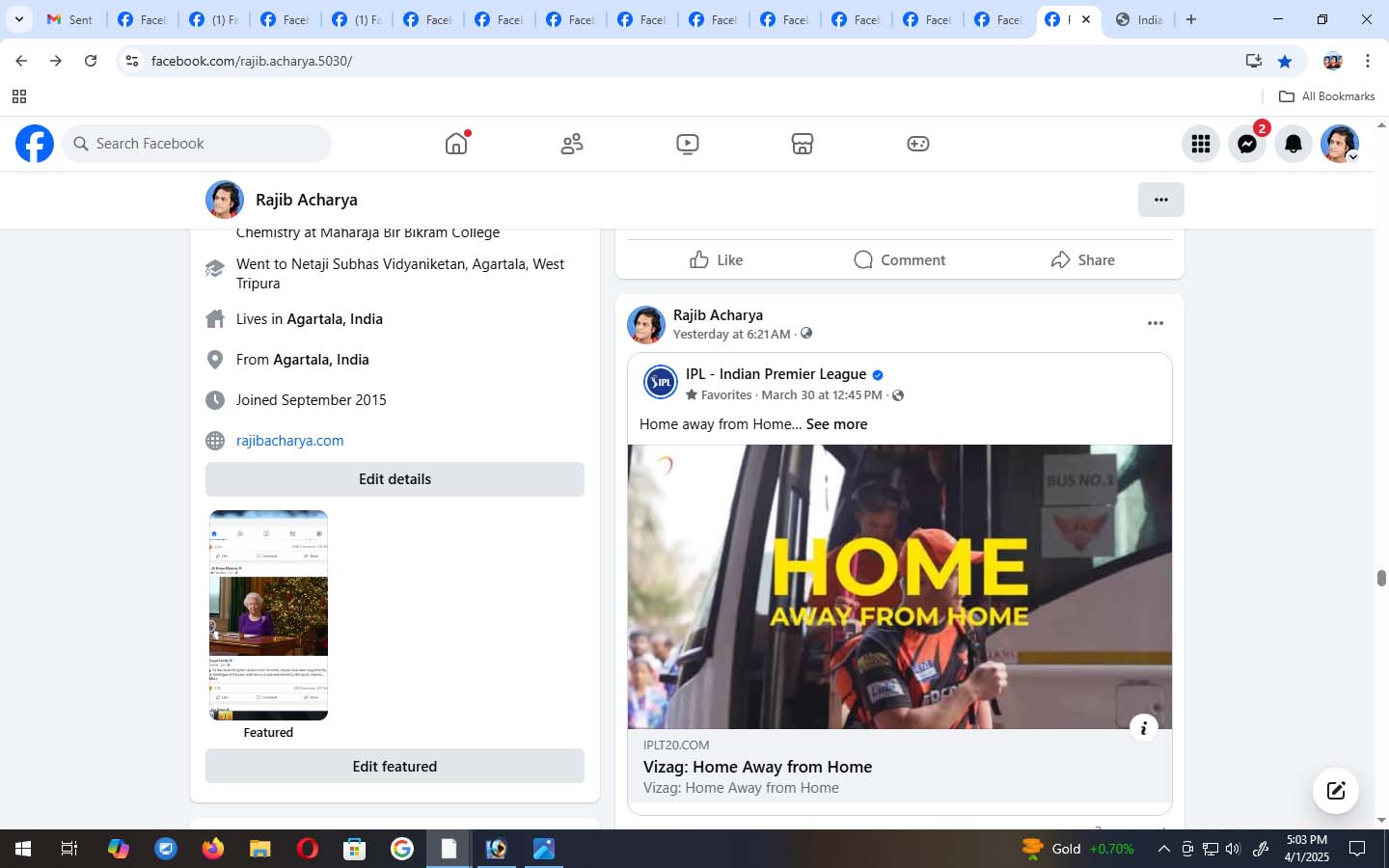Viewport: 1389px width, 868px height.
Task: Switch to the Gmail Sent tab
Action: coord(69,19)
